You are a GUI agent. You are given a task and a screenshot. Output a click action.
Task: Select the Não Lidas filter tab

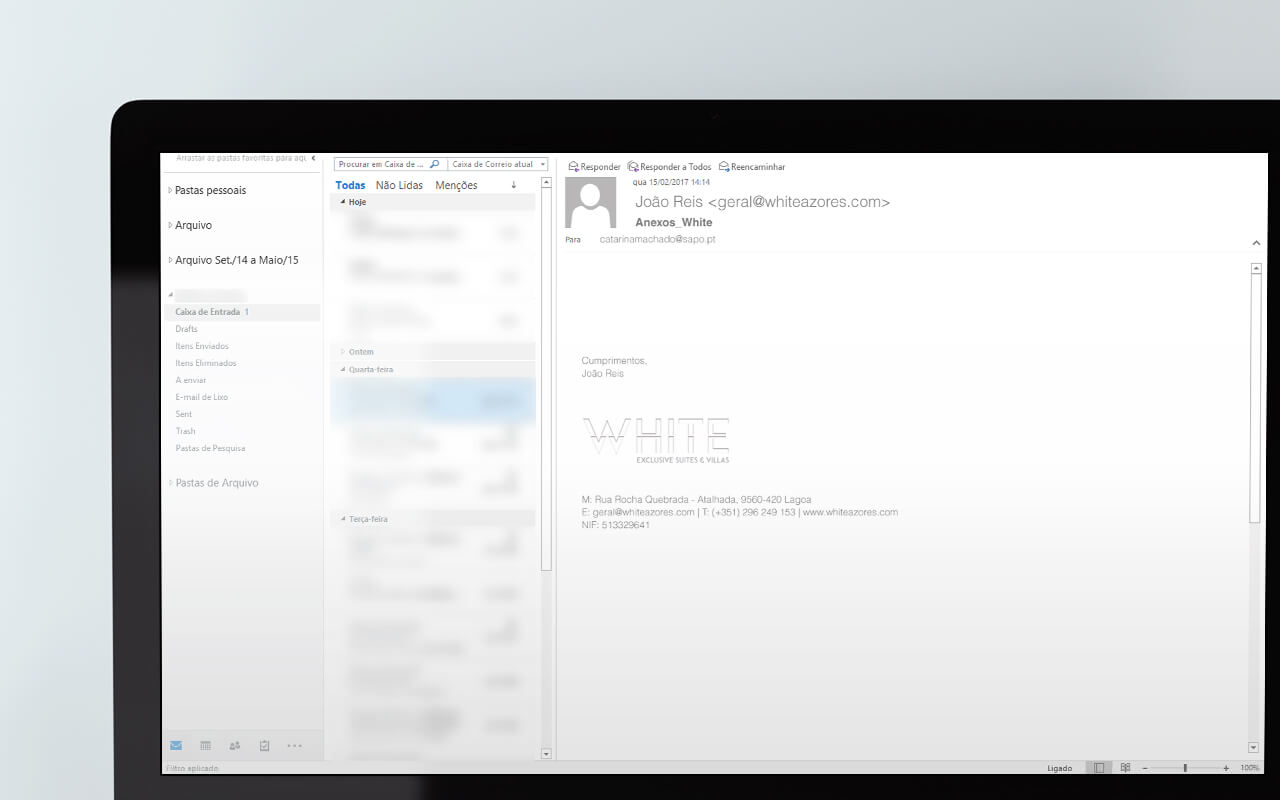coord(399,185)
